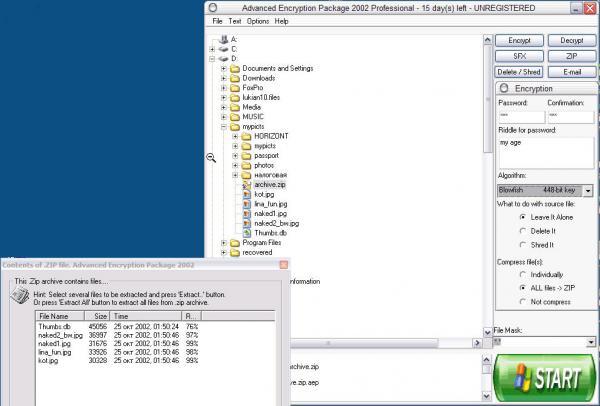Select Delete It radio option
Viewport: 600px width, 406px height.
[x=523, y=231]
